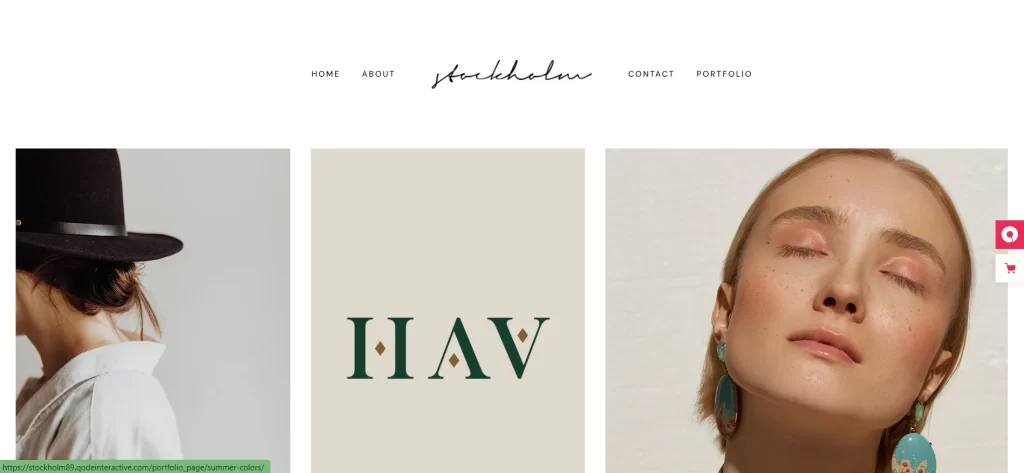Navigate to the CONTACT page
The width and height of the screenshot is (1024, 473).
click(x=650, y=74)
